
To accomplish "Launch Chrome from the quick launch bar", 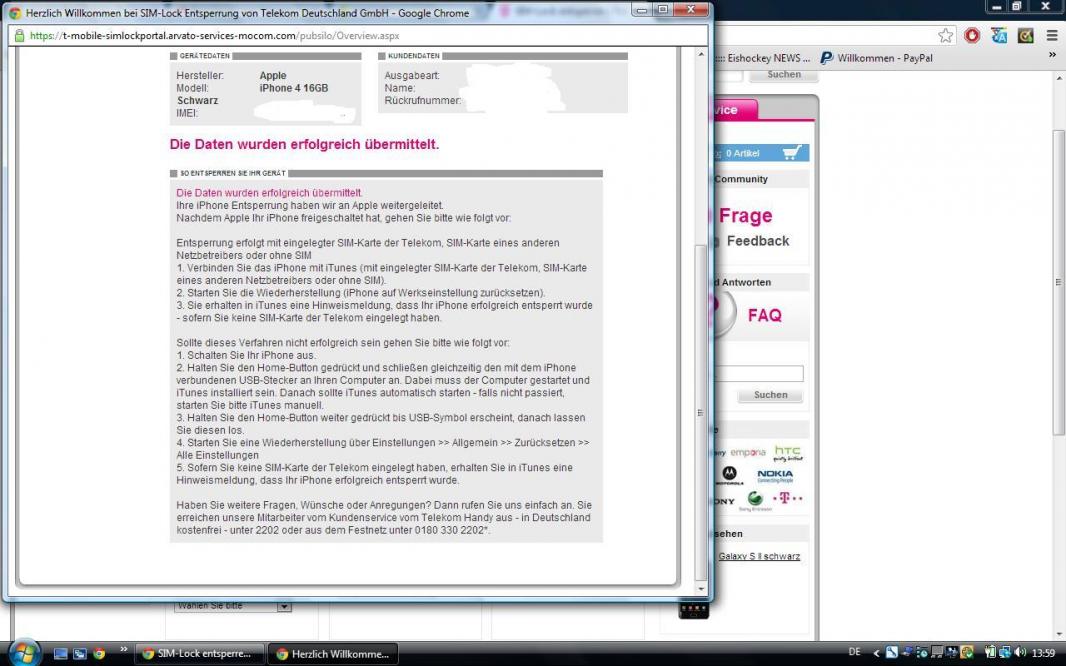I will pyautogui.click(x=99, y=654).
